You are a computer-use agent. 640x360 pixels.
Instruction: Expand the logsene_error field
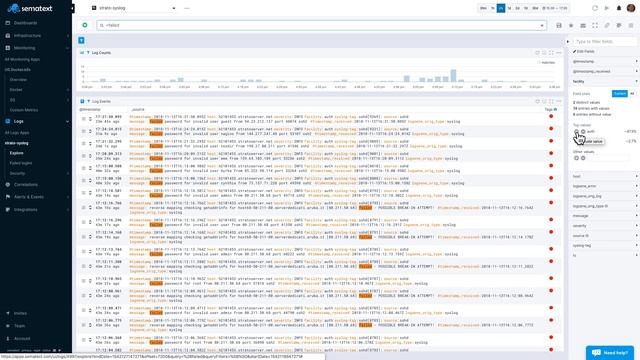tap(604, 186)
